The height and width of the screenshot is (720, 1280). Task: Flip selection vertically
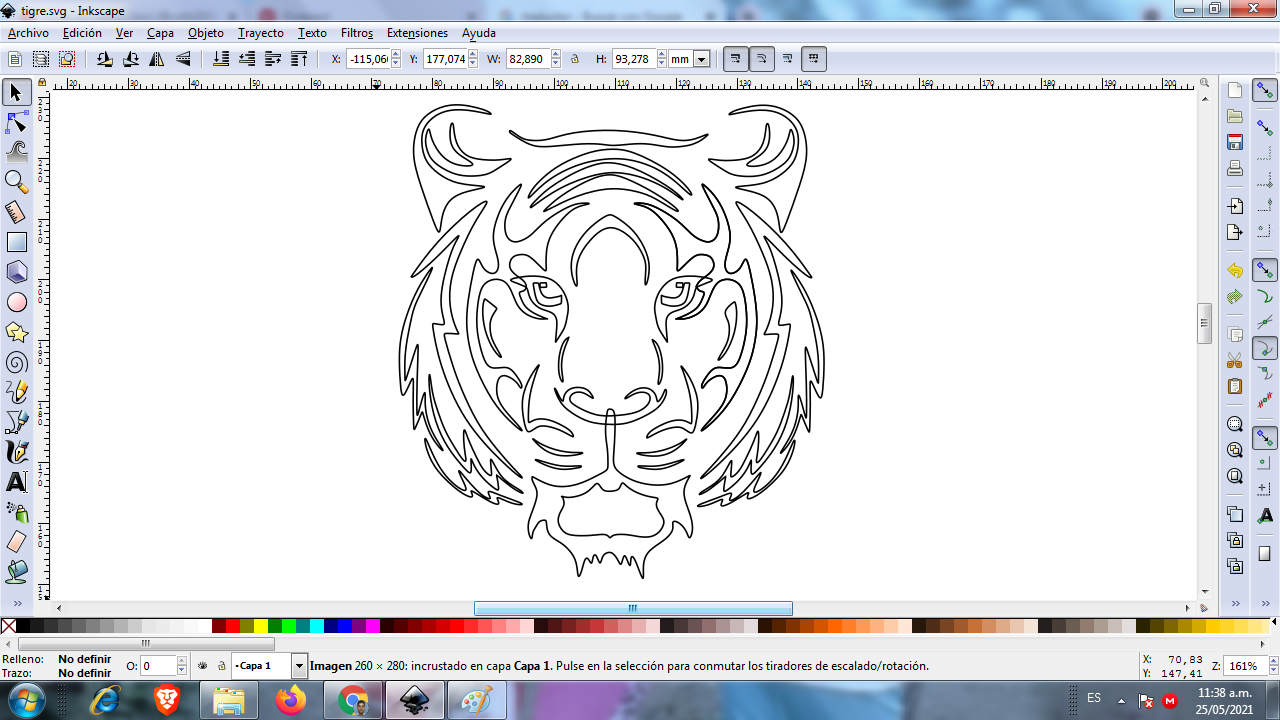click(x=183, y=59)
